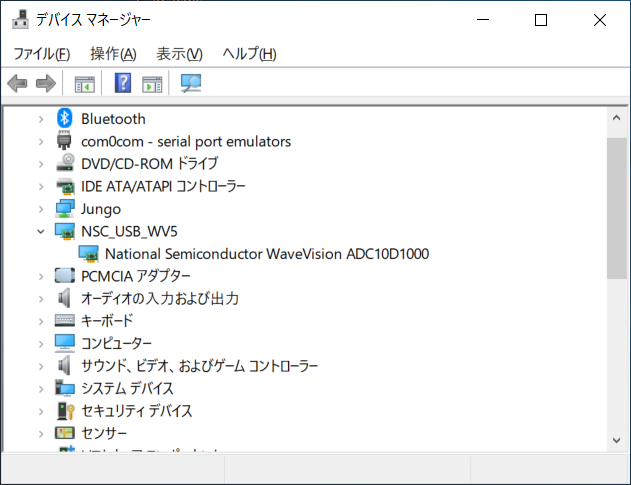Select 'オーディオの入力および出力' label
The image size is (631, 485).
tap(160, 299)
